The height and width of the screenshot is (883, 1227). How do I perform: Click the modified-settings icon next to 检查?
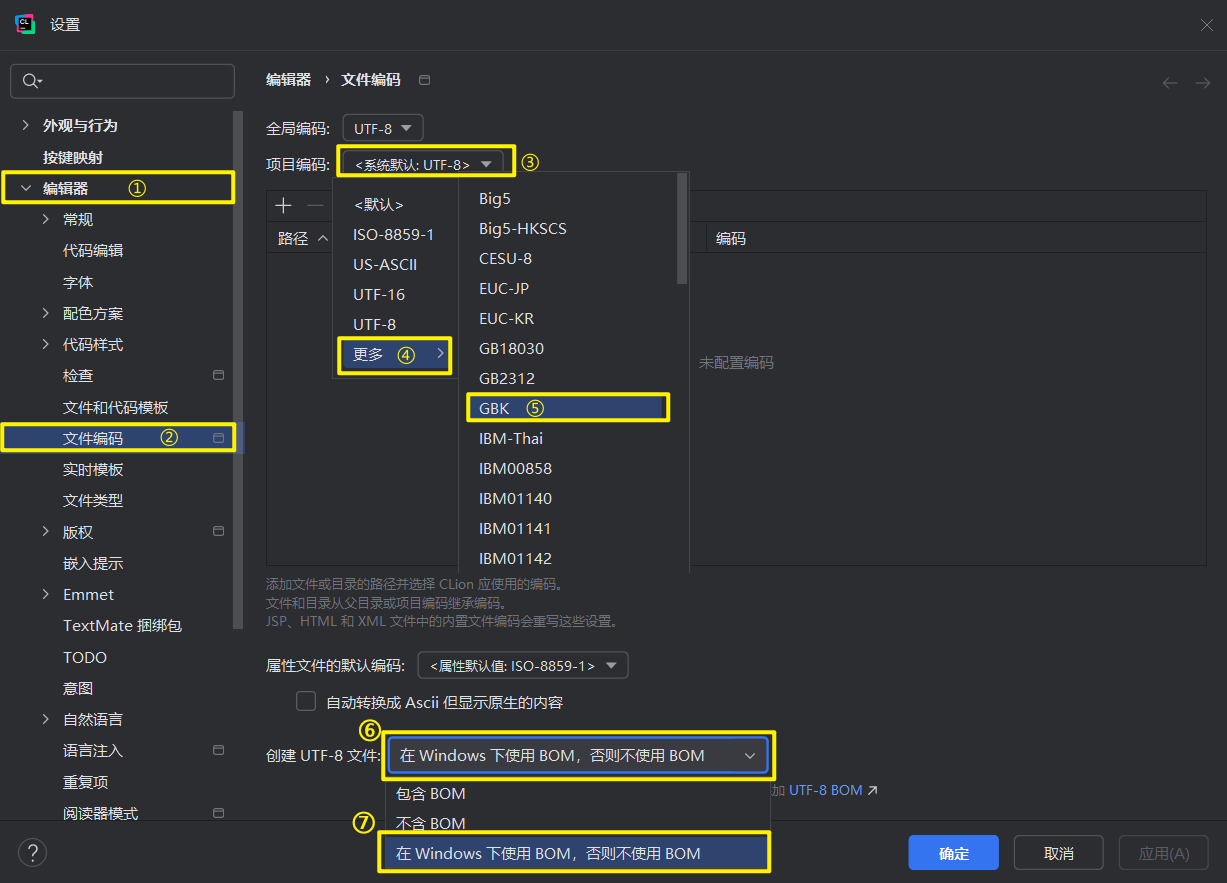pos(218,375)
